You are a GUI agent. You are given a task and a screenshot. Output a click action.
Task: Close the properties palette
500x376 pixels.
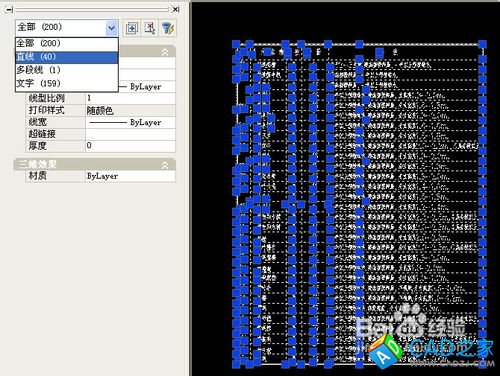tap(175, 10)
